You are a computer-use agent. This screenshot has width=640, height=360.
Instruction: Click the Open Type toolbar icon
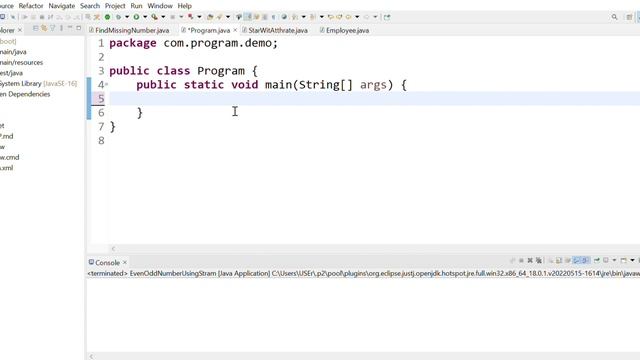tap(210, 17)
